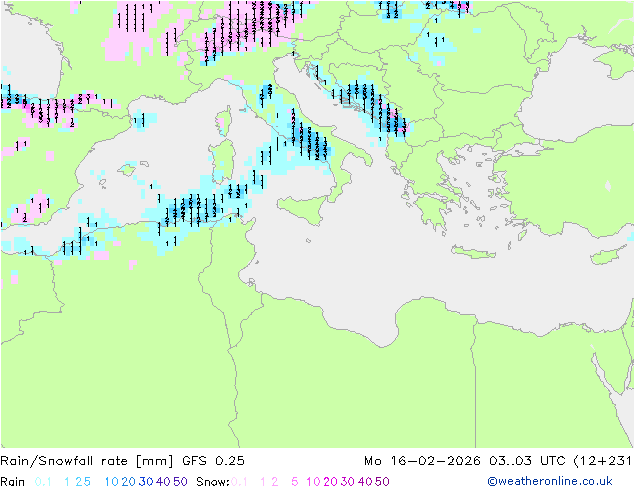Click the "(12+231" forecast offset text
The height and width of the screenshot is (490, 634).
[x=602, y=461]
